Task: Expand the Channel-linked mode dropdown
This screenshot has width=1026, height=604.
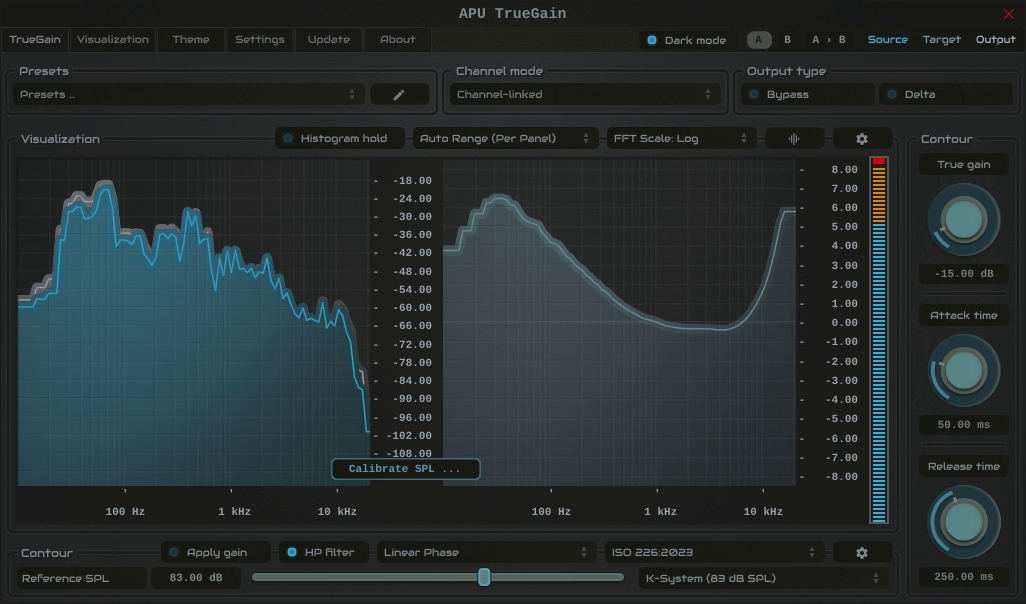Action: 584,95
